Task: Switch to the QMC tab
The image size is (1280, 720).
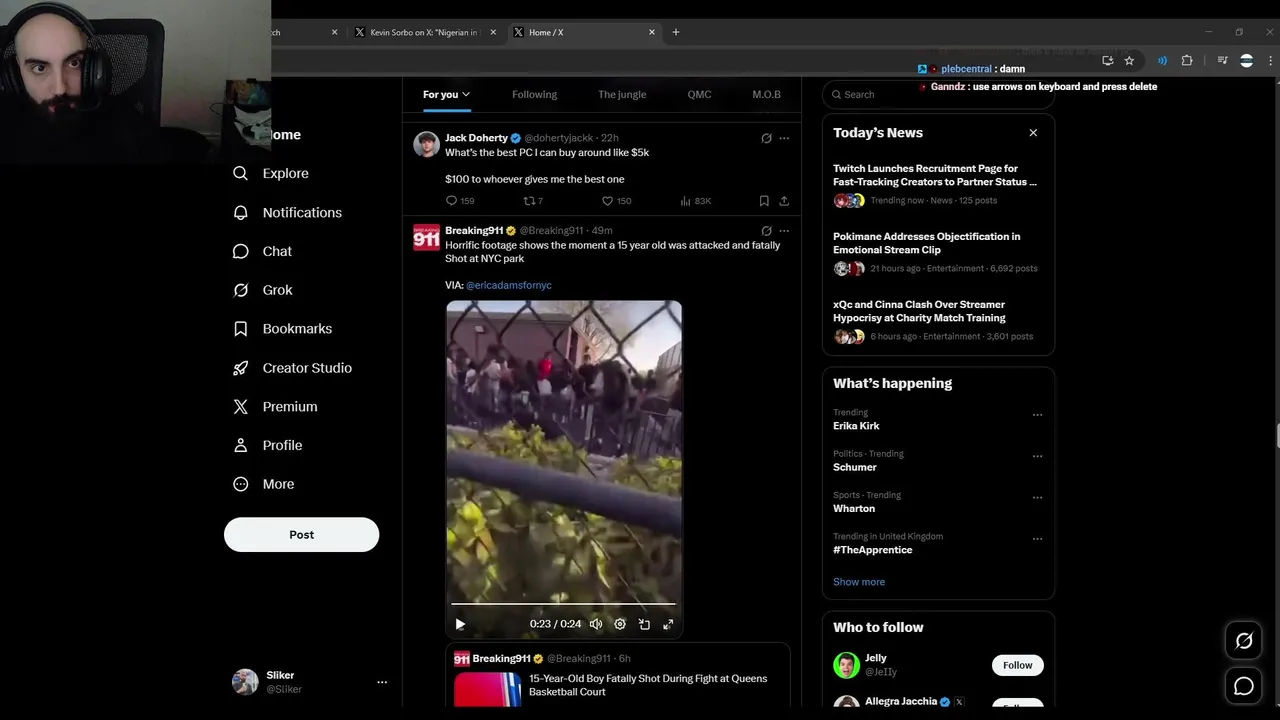Action: pyautogui.click(x=699, y=94)
